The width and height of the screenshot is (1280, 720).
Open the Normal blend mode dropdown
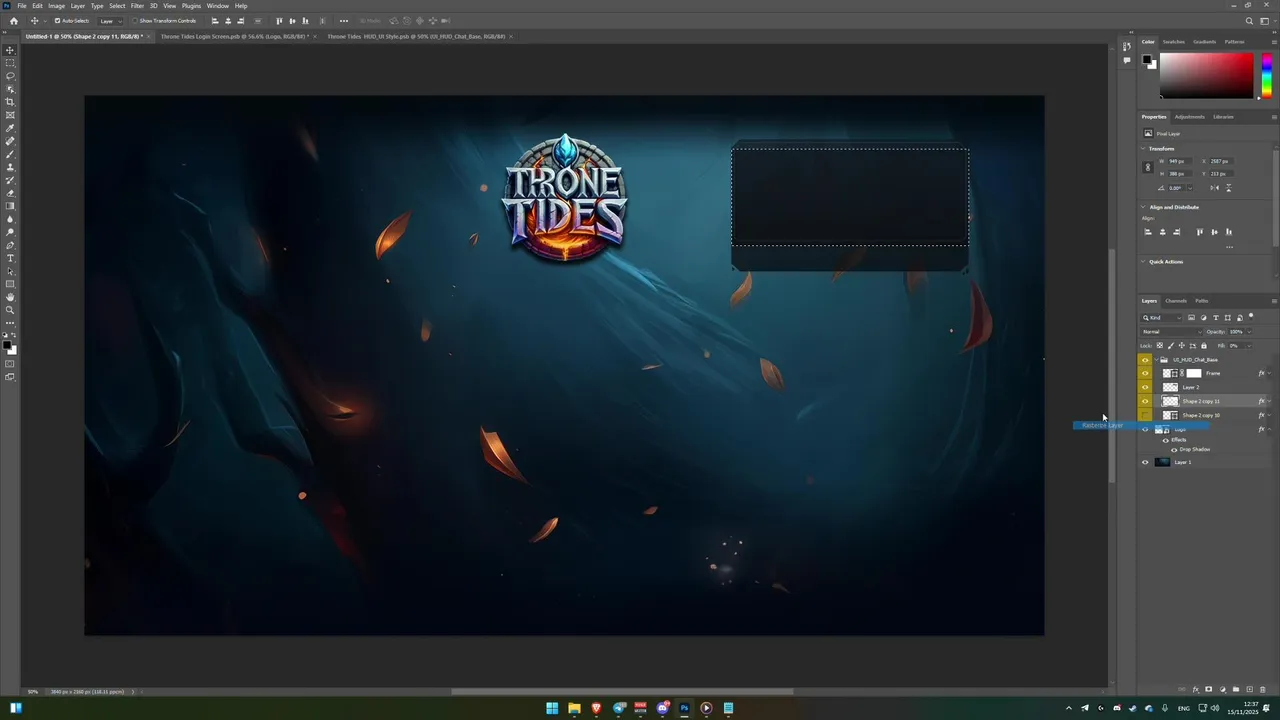pyautogui.click(x=1172, y=332)
